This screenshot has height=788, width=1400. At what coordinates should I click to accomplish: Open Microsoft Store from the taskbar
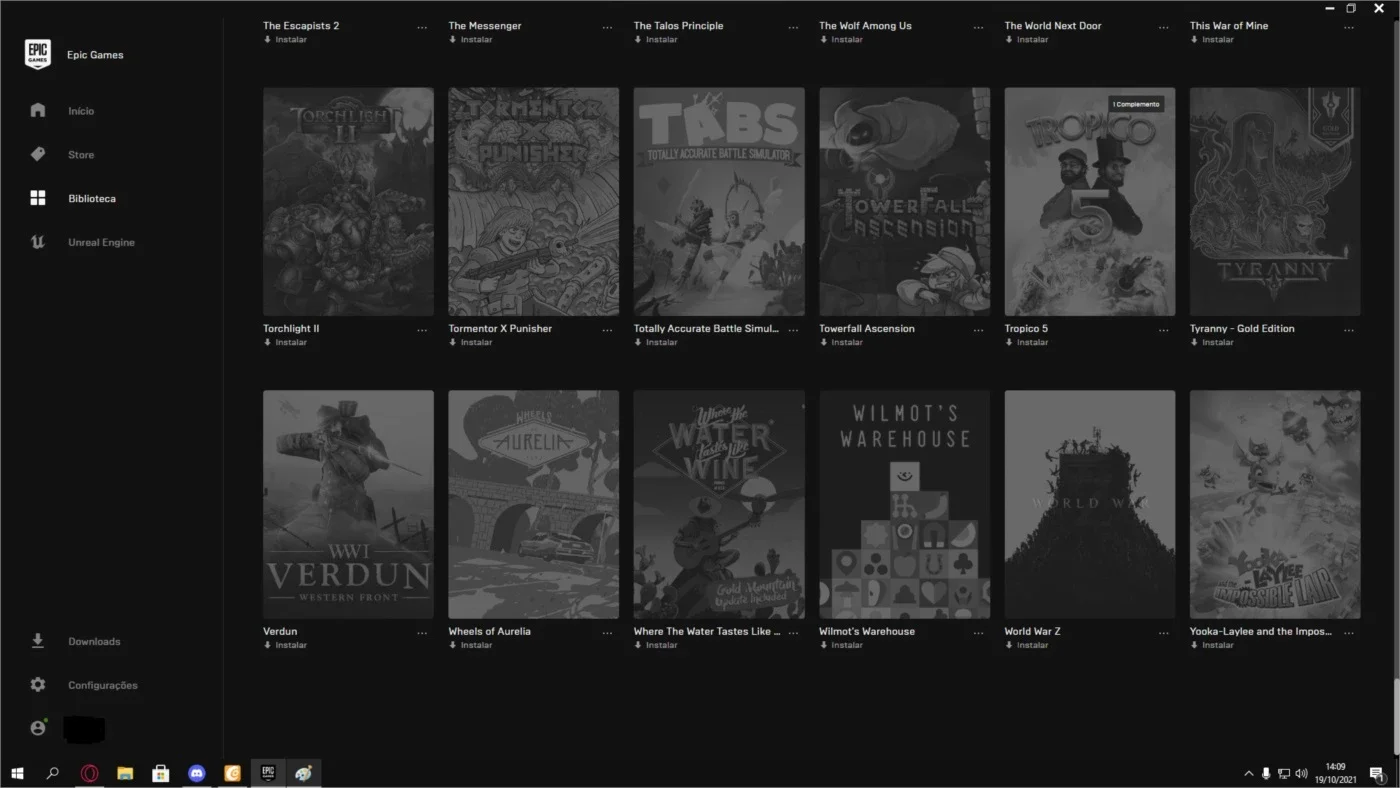pos(160,773)
